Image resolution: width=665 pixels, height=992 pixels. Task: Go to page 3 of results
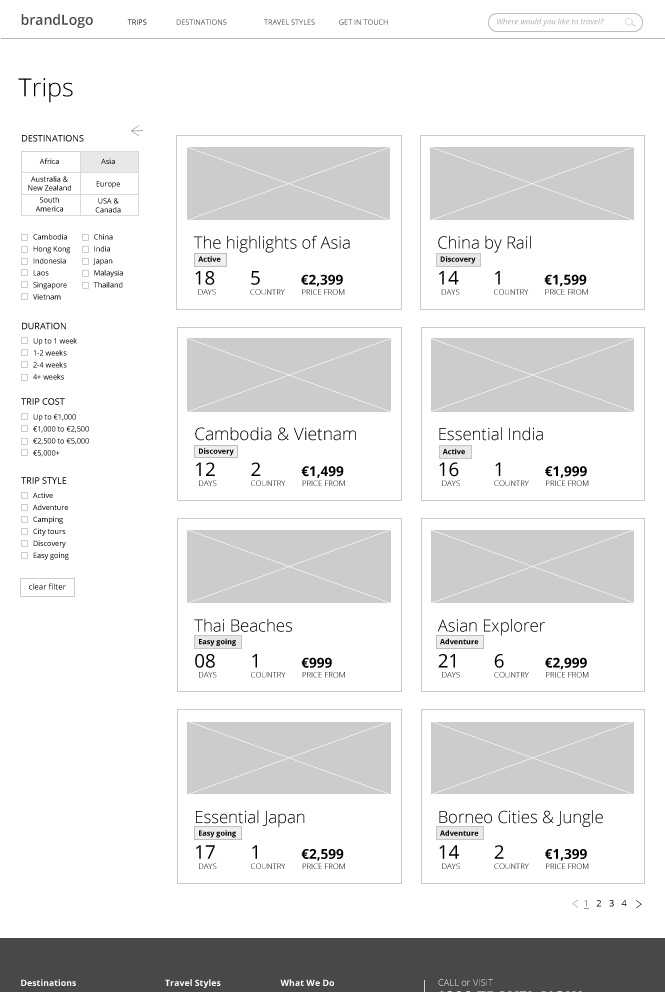[610, 903]
